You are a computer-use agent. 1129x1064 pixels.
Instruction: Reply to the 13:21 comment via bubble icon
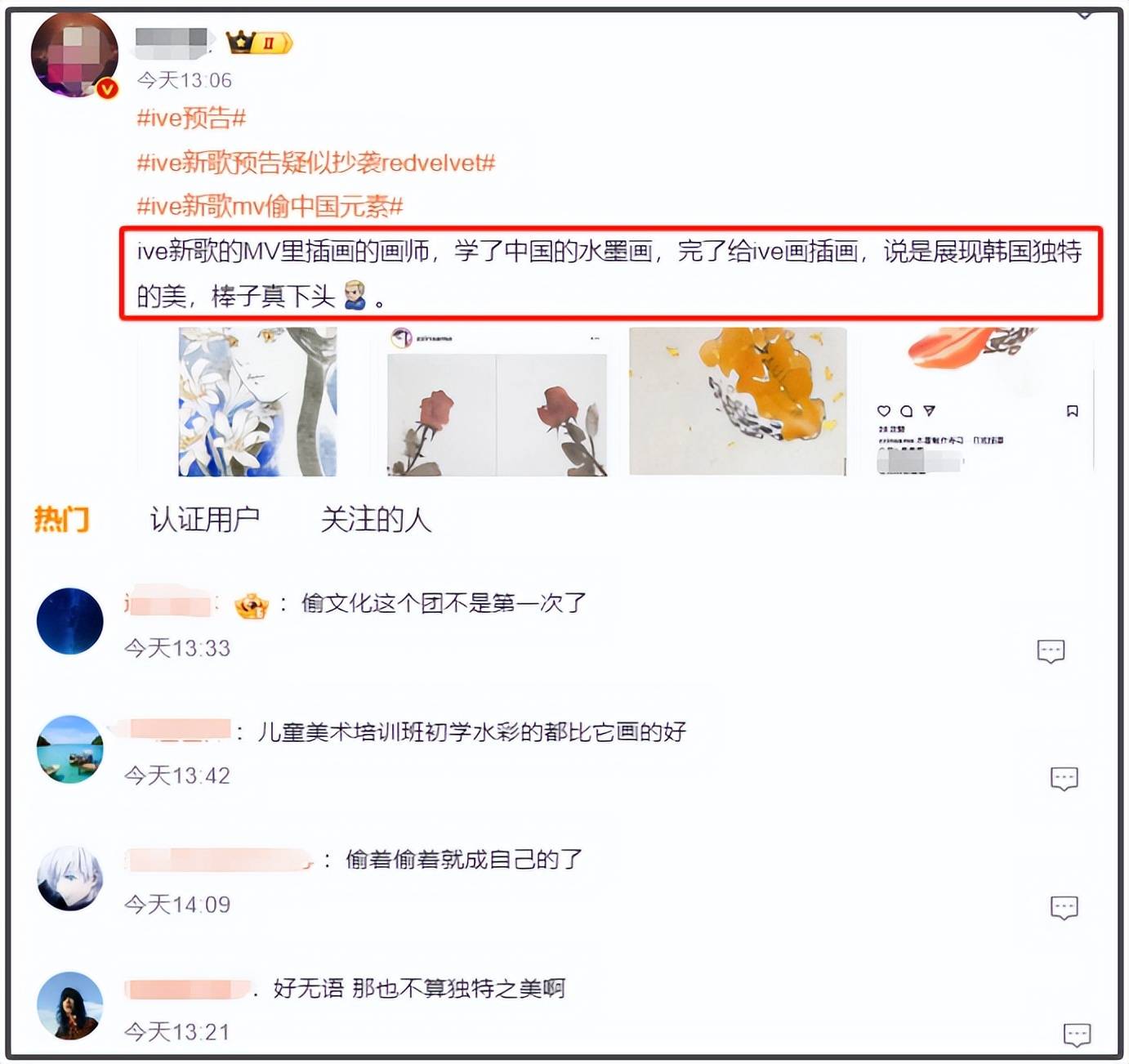pyautogui.click(x=1077, y=1035)
